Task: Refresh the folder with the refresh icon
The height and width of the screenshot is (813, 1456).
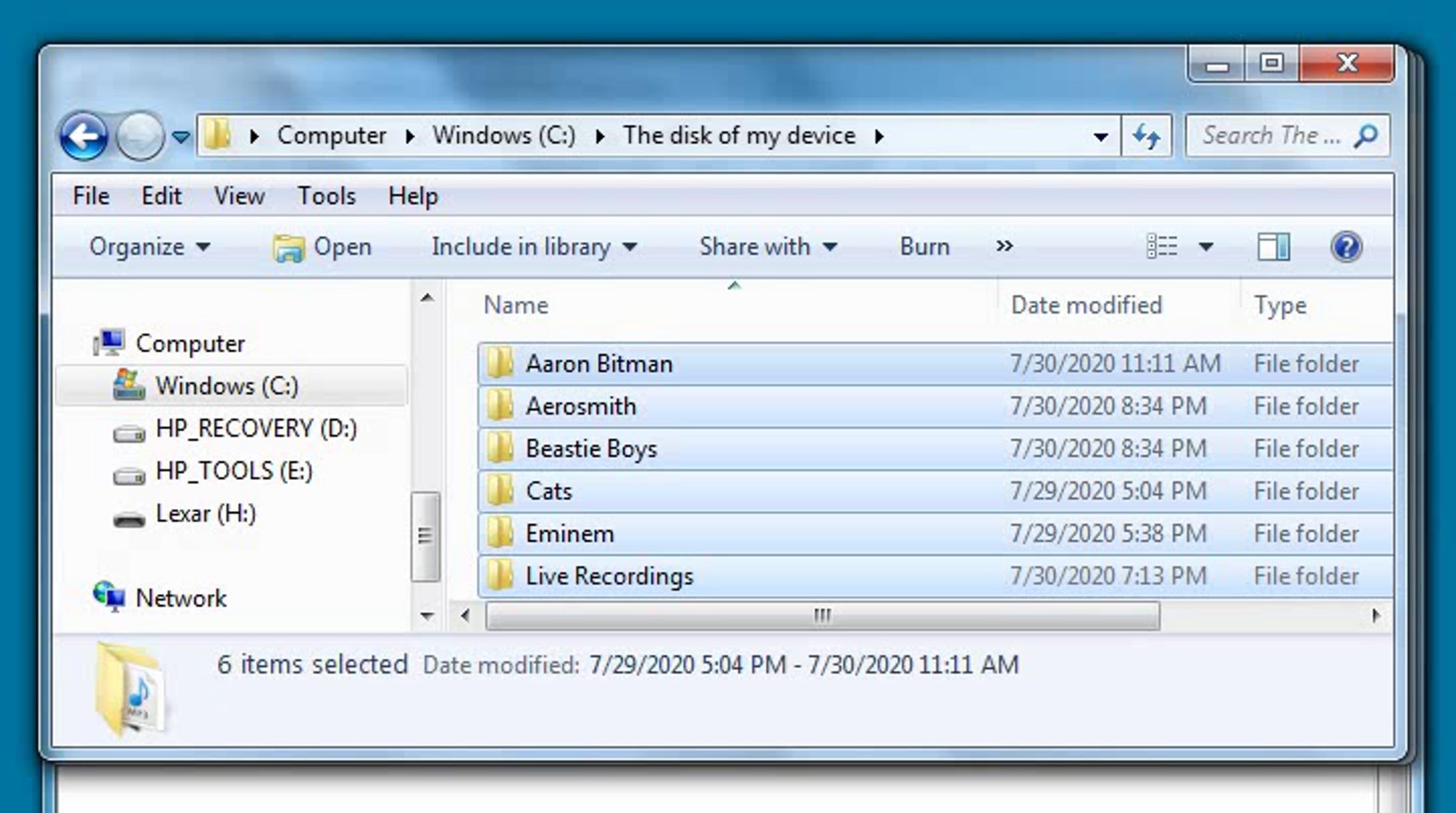Action: 1146,136
